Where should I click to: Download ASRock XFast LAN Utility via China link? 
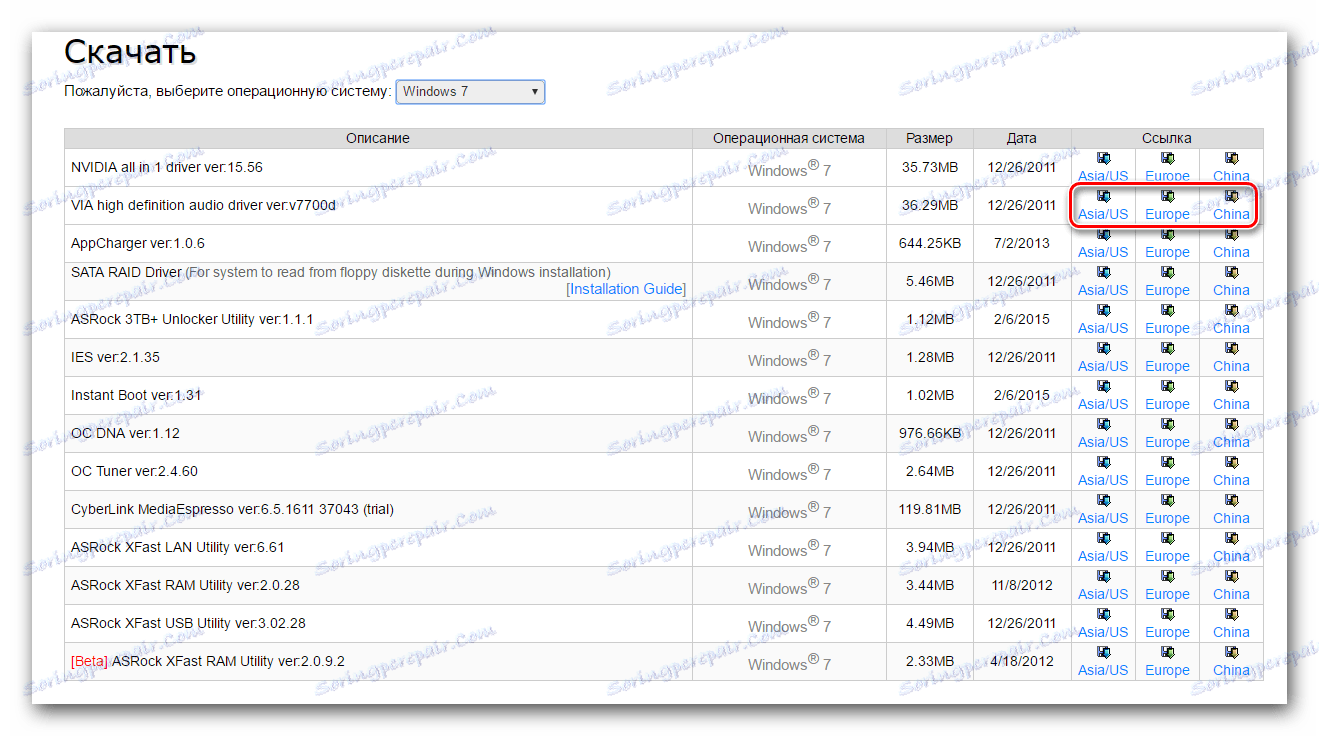(x=1231, y=556)
